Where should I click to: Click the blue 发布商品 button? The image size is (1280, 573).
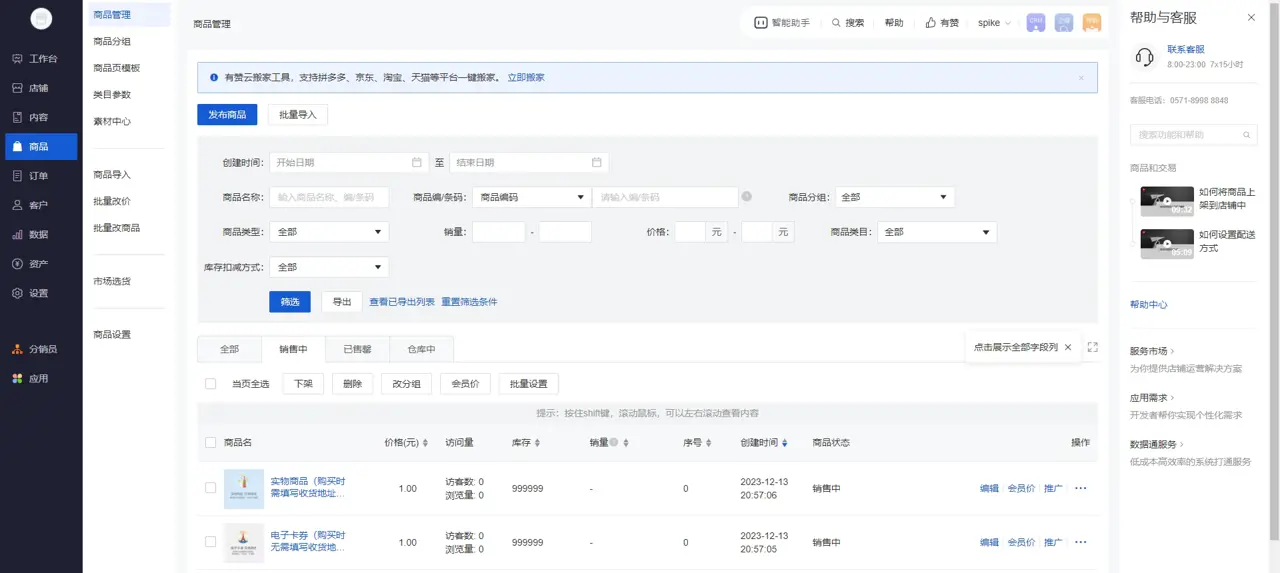(227, 115)
